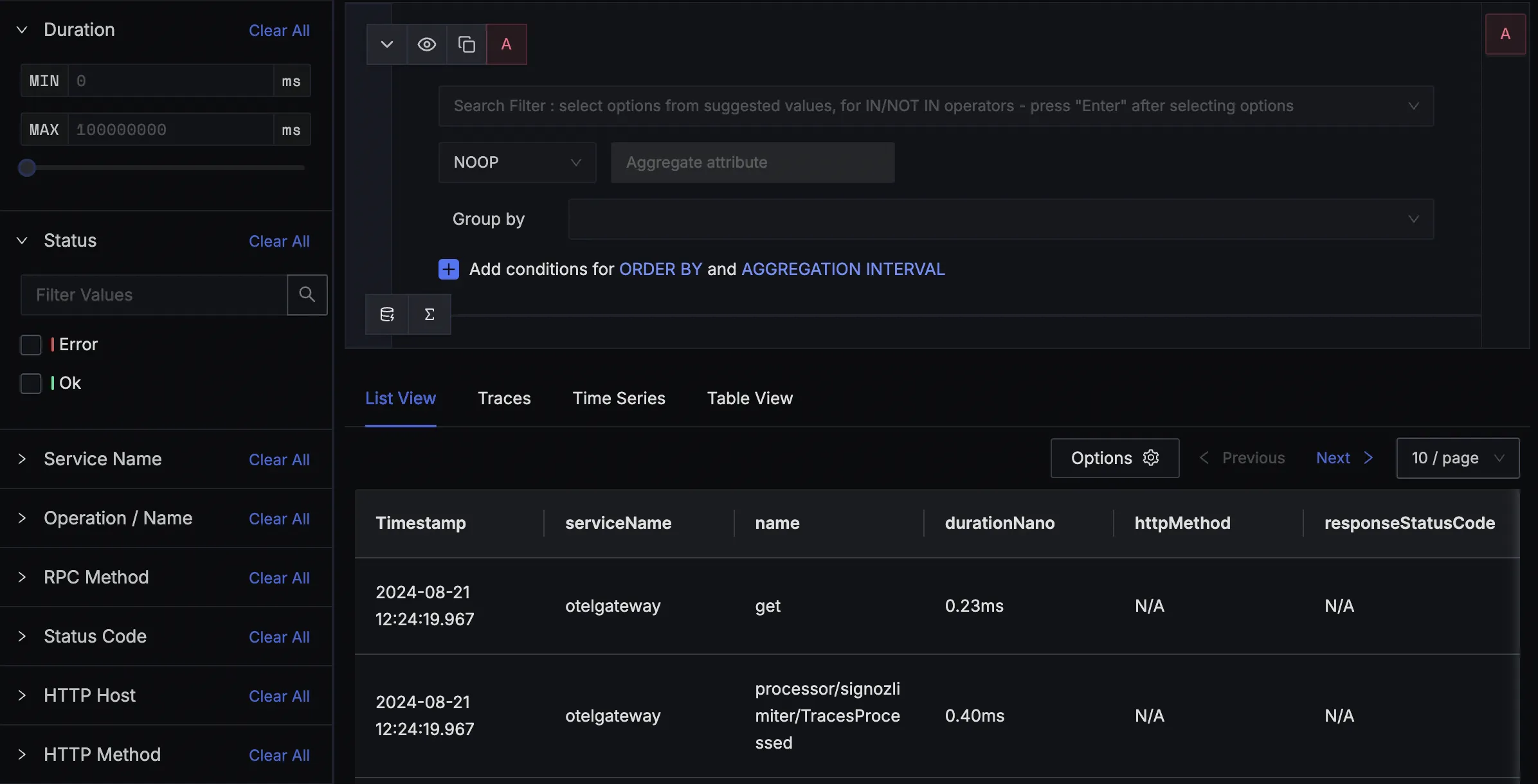Image resolution: width=1538 pixels, height=784 pixels.
Task: Click Clear All for Status Code
Action: [279, 637]
